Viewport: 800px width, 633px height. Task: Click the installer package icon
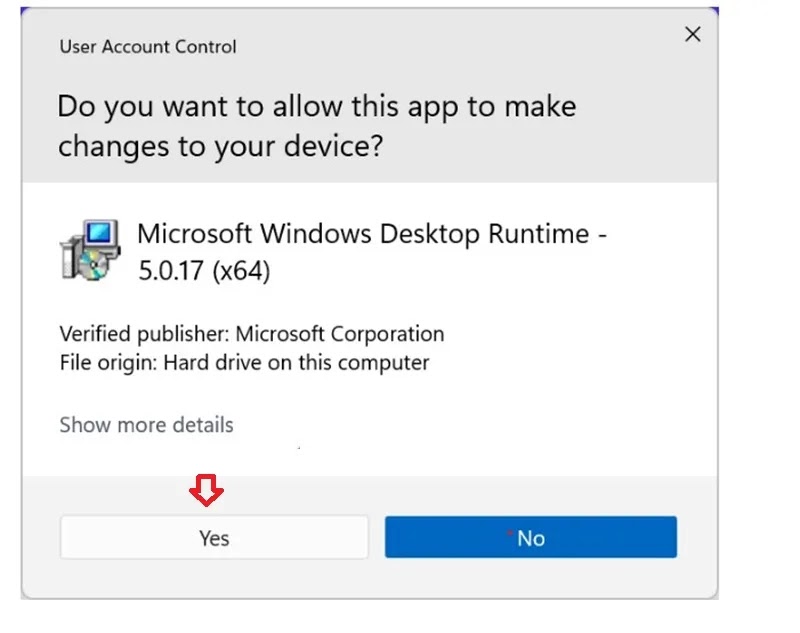tap(90, 250)
